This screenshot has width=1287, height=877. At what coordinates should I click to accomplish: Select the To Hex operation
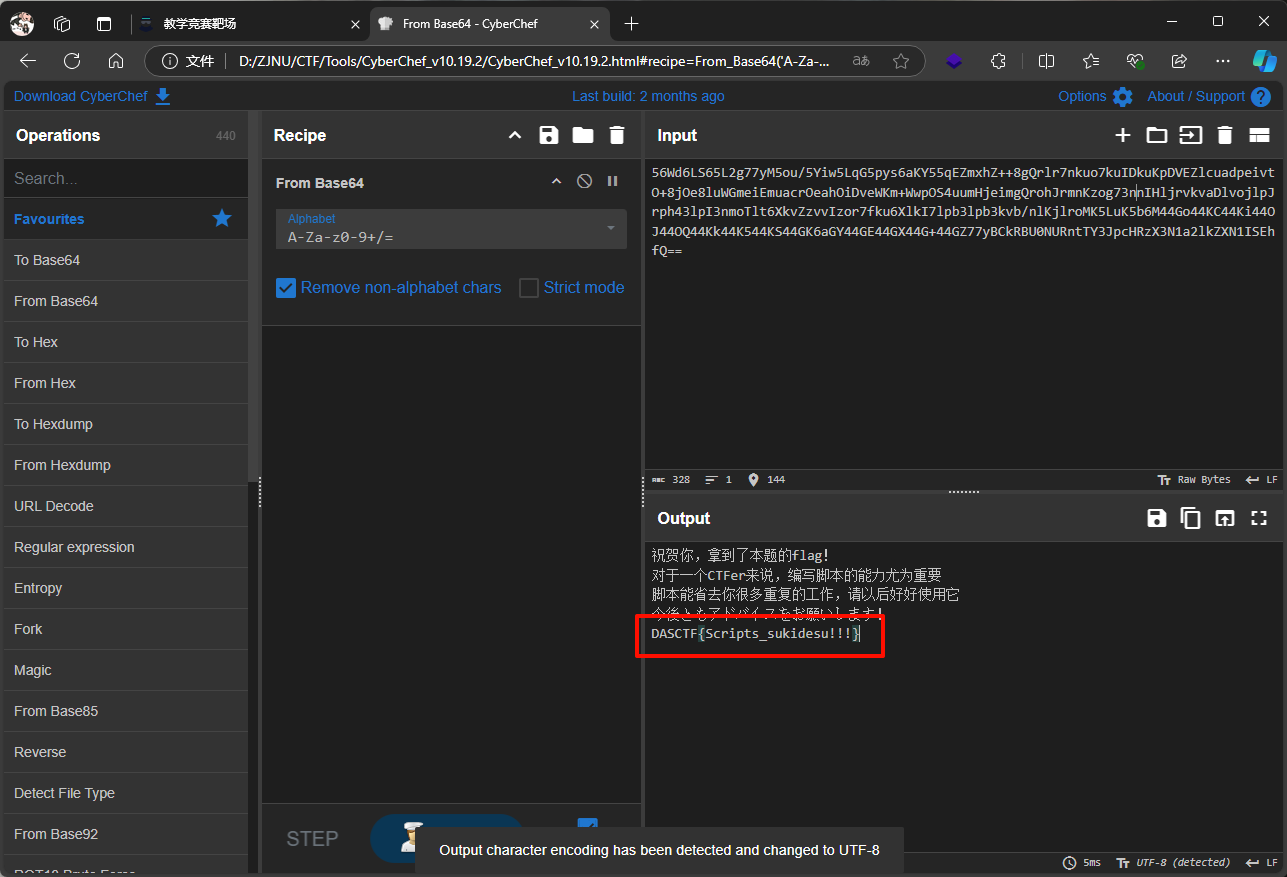coord(126,342)
